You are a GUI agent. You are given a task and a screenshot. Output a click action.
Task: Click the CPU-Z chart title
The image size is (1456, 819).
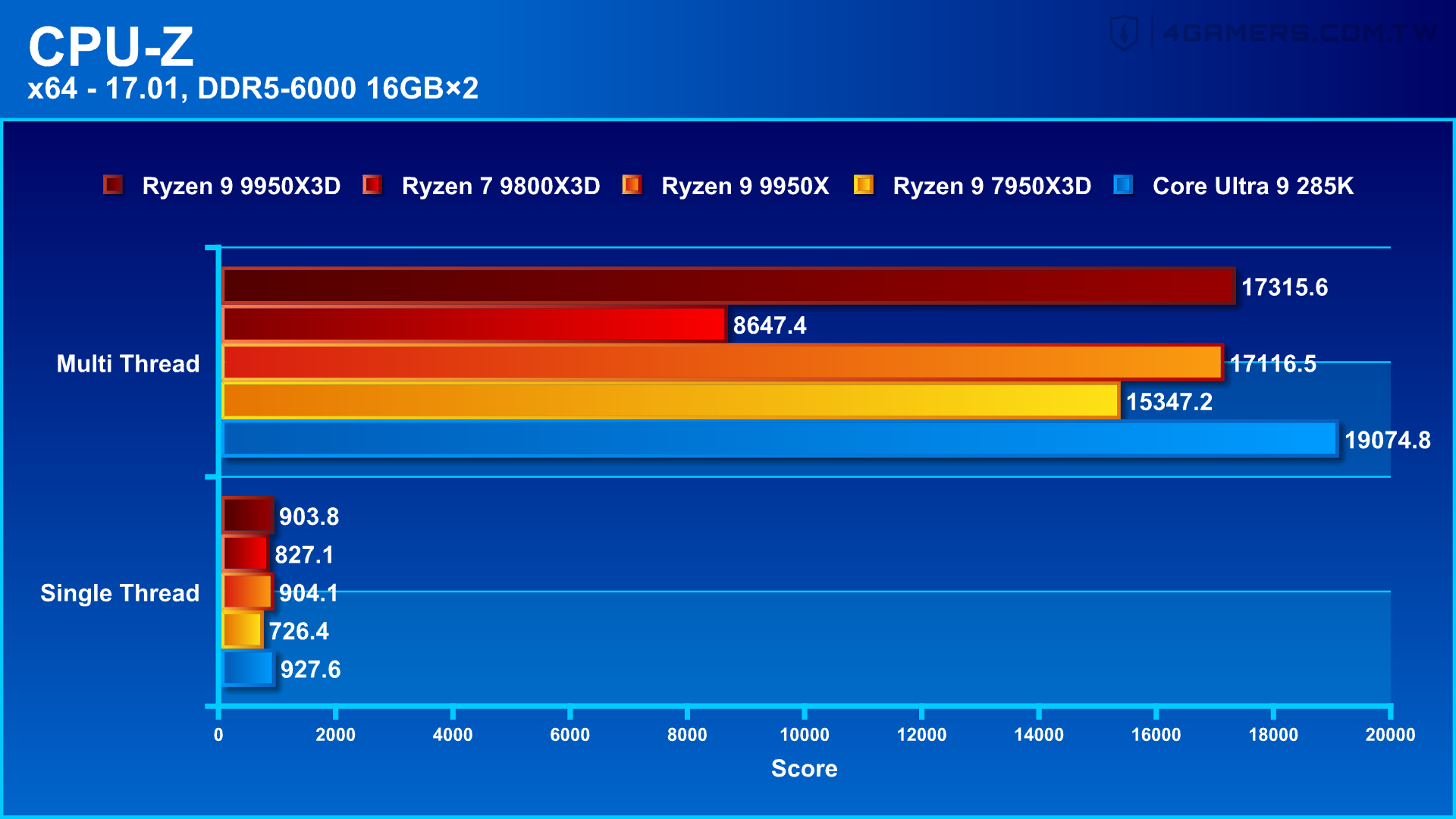point(111,47)
